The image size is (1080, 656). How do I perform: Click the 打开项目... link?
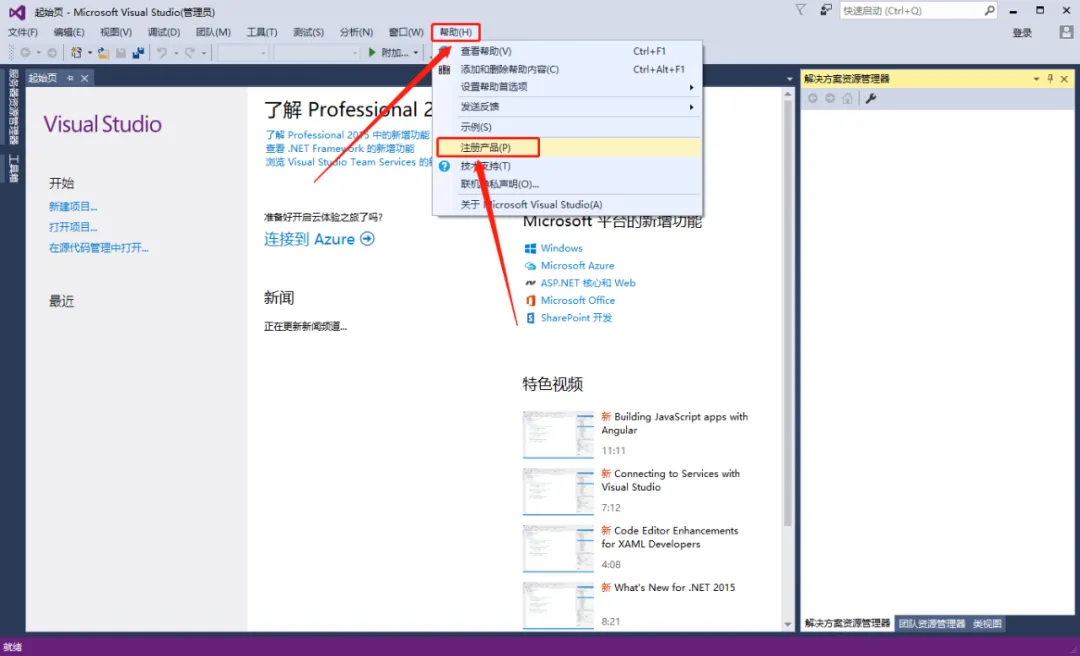pos(73,227)
